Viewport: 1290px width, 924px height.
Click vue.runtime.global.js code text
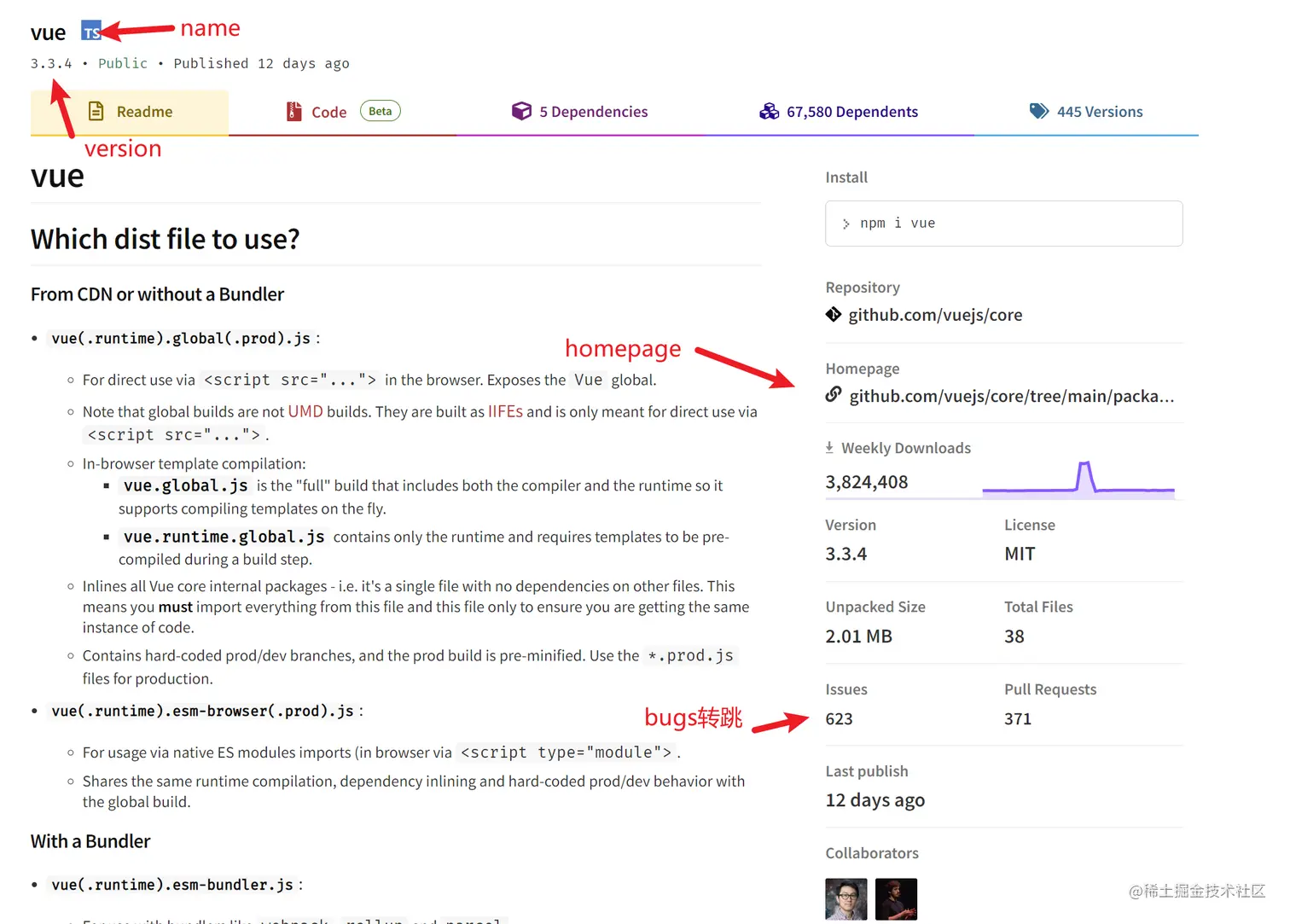click(x=224, y=537)
